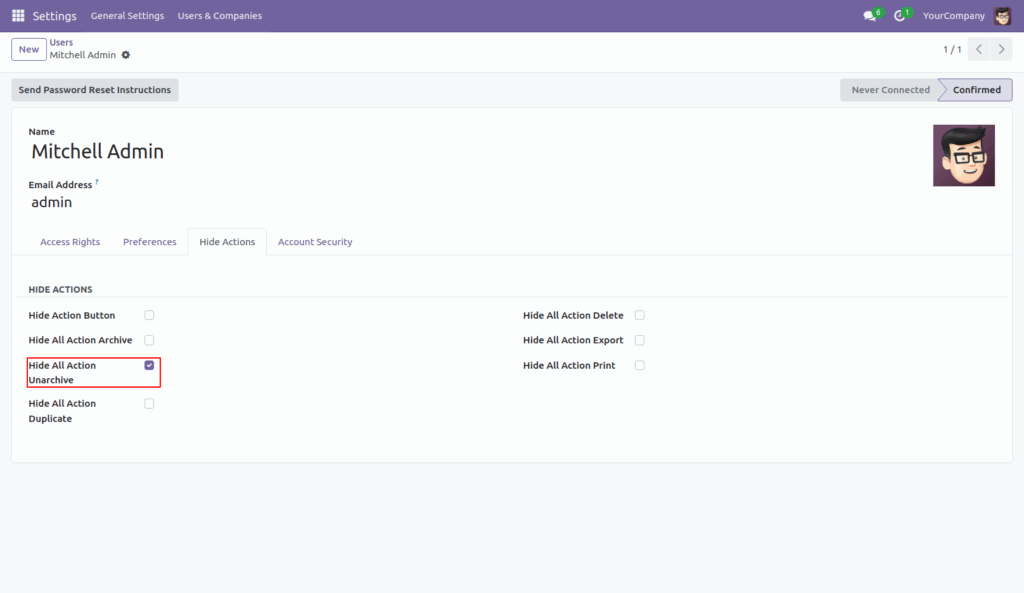Screen dimensions: 1024x593
Task: Open the user menu via the avatar
Action: (x=1003, y=15)
